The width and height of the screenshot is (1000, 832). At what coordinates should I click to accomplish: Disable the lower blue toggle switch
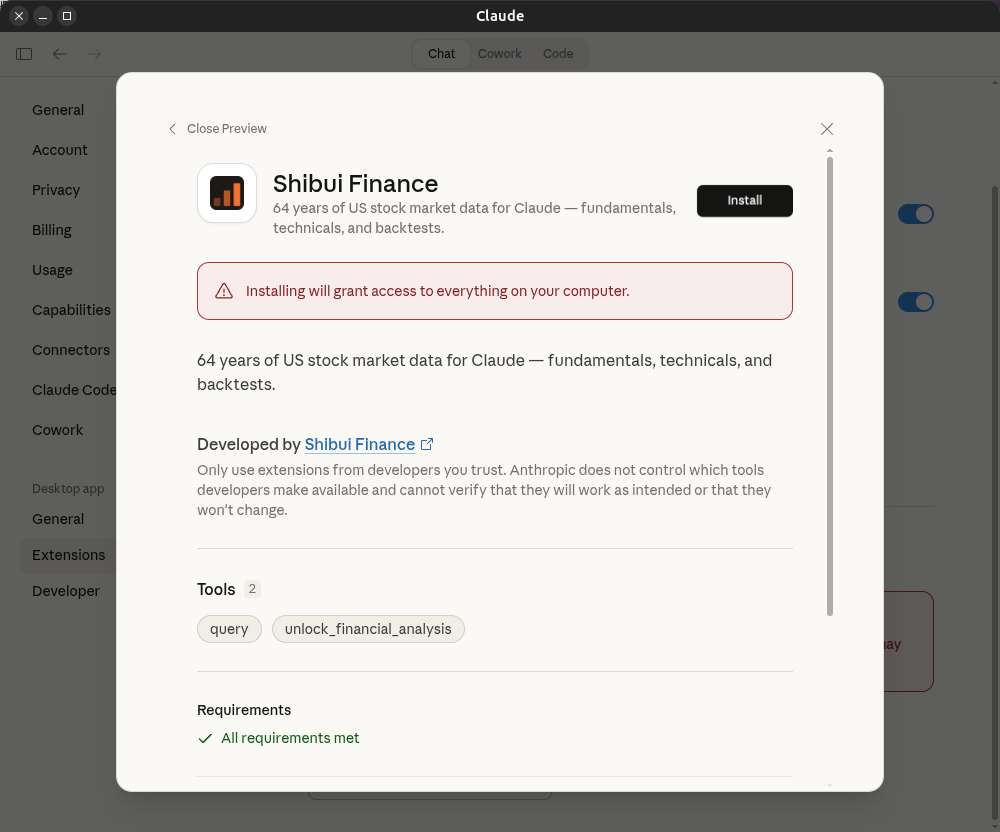[916, 302]
